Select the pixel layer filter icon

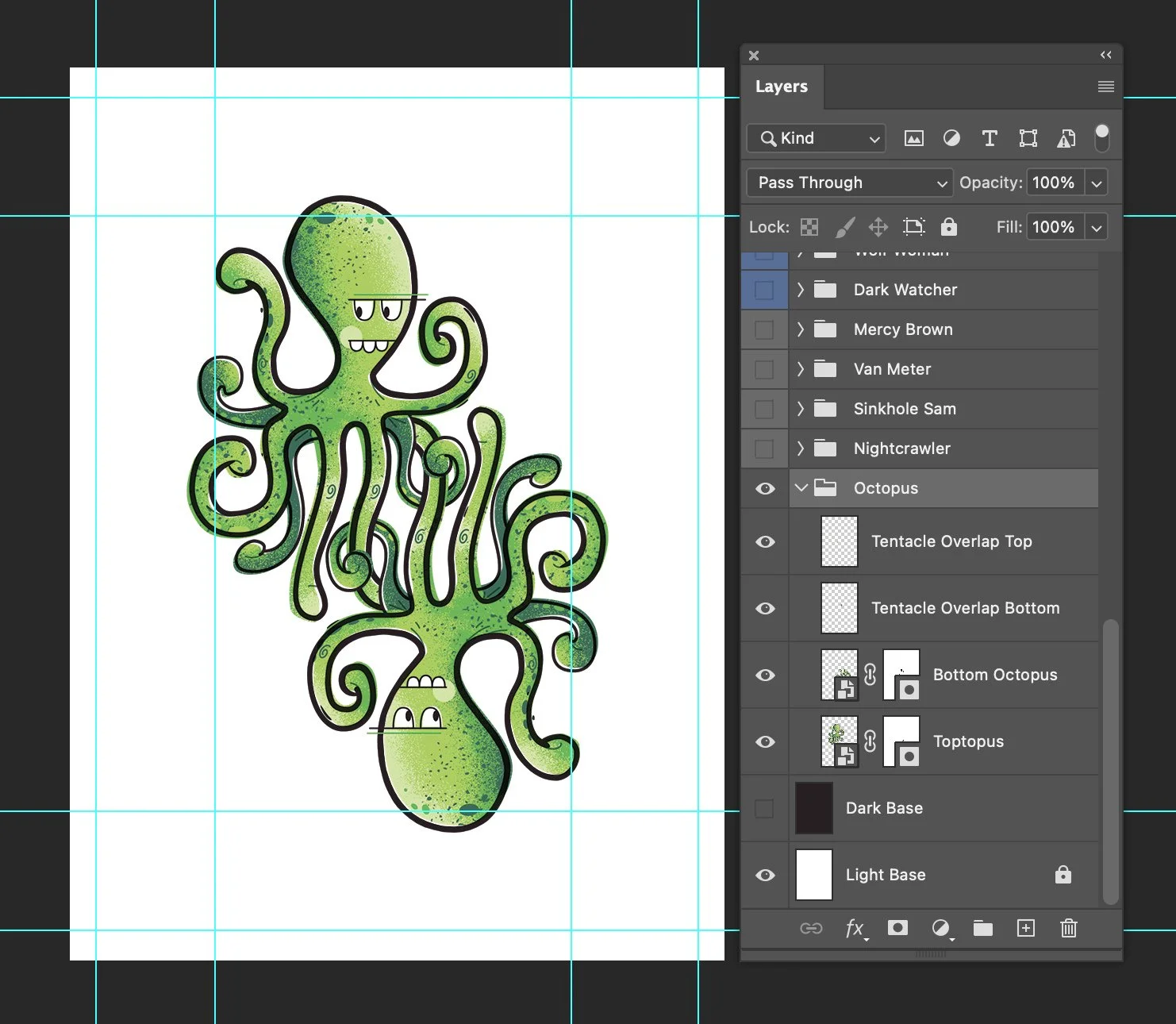[x=913, y=138]
